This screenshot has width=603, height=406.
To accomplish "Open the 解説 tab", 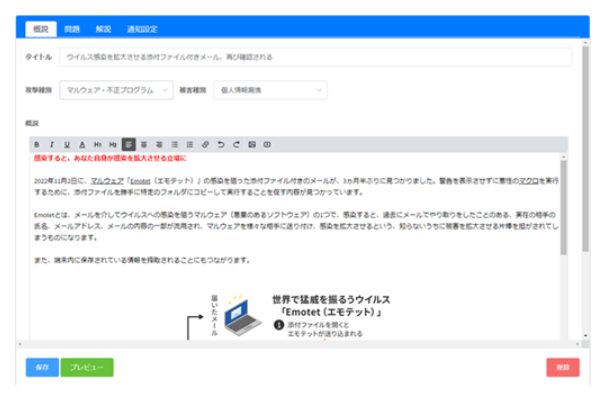I will point(103,30).
